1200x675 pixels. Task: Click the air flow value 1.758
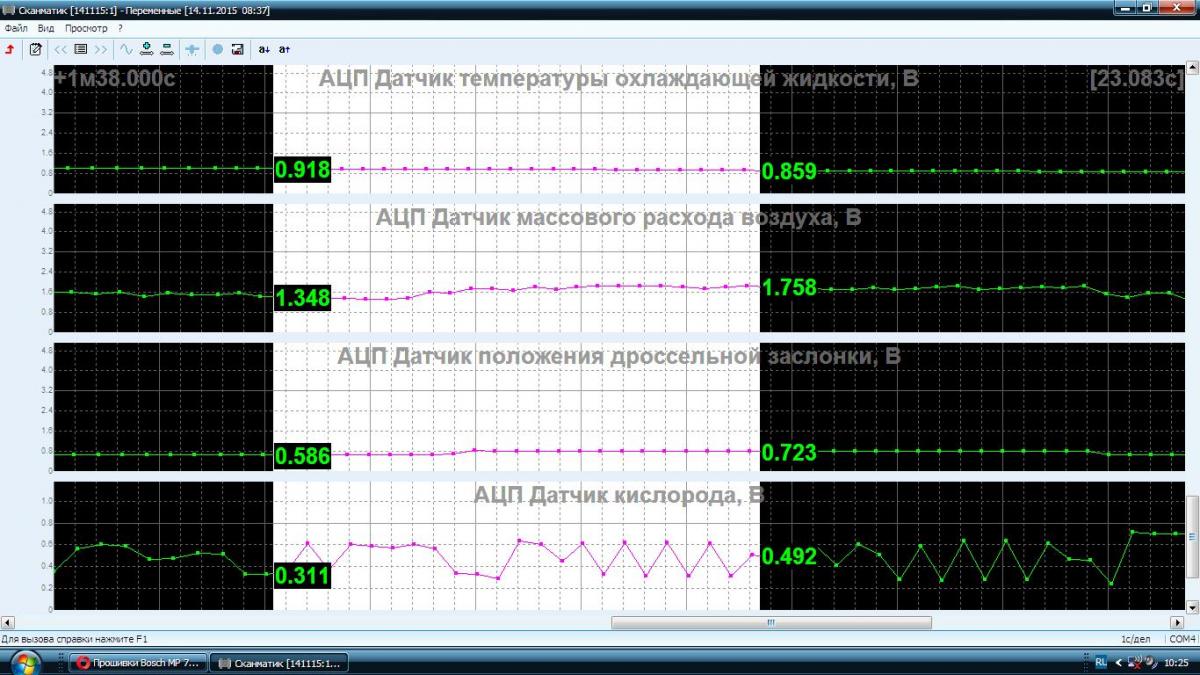pyautogui.click(x=789, y=288)
